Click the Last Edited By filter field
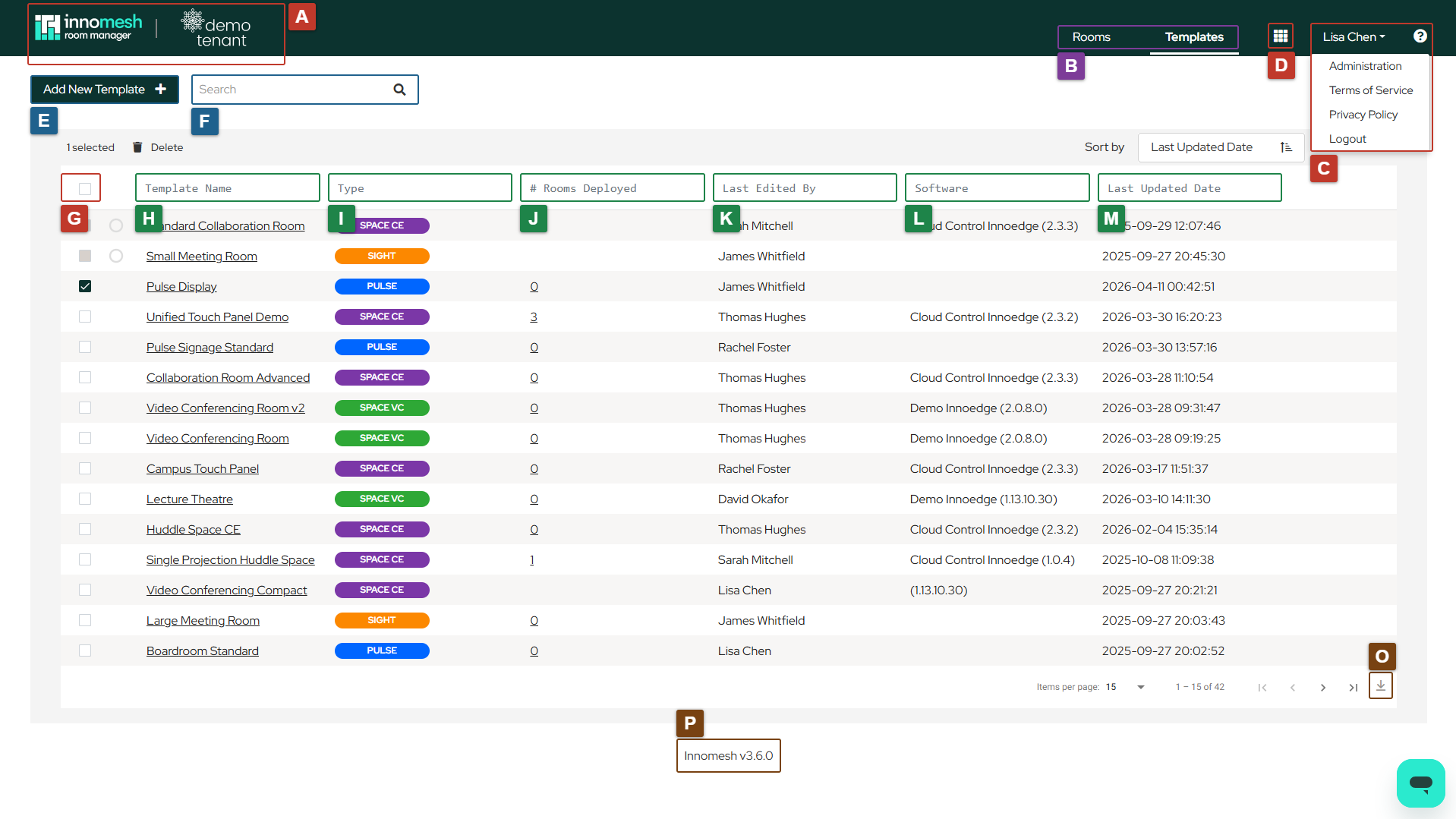Screen dimensions: 1456x819 805,188
